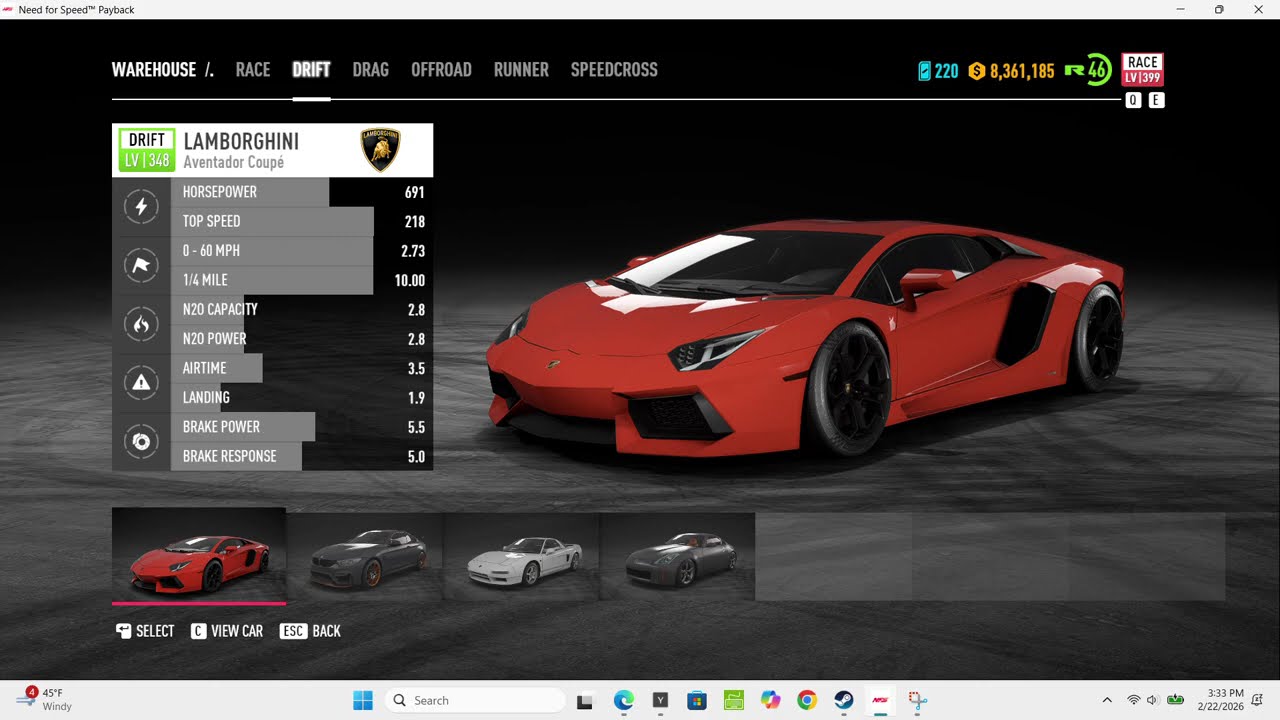Viewport: 1280px width, 720px height.
Task: Click the 1/4 MILE value 10.00
Action: [x=410, y=281]
